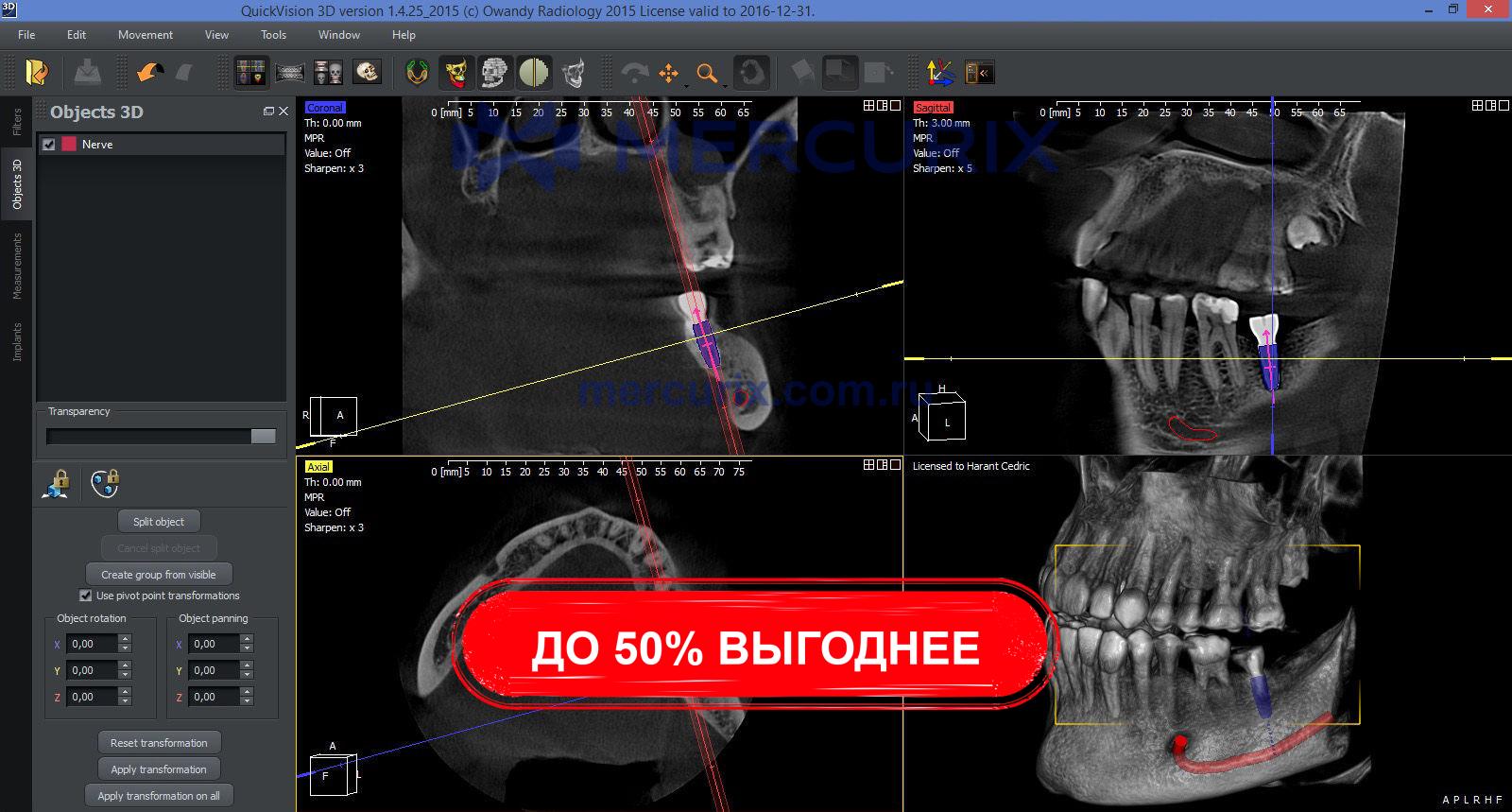Select the four-view MPR layout icon
Image resolution: width=1512 pixels, height=812 pixels.
tap(251, 72)
